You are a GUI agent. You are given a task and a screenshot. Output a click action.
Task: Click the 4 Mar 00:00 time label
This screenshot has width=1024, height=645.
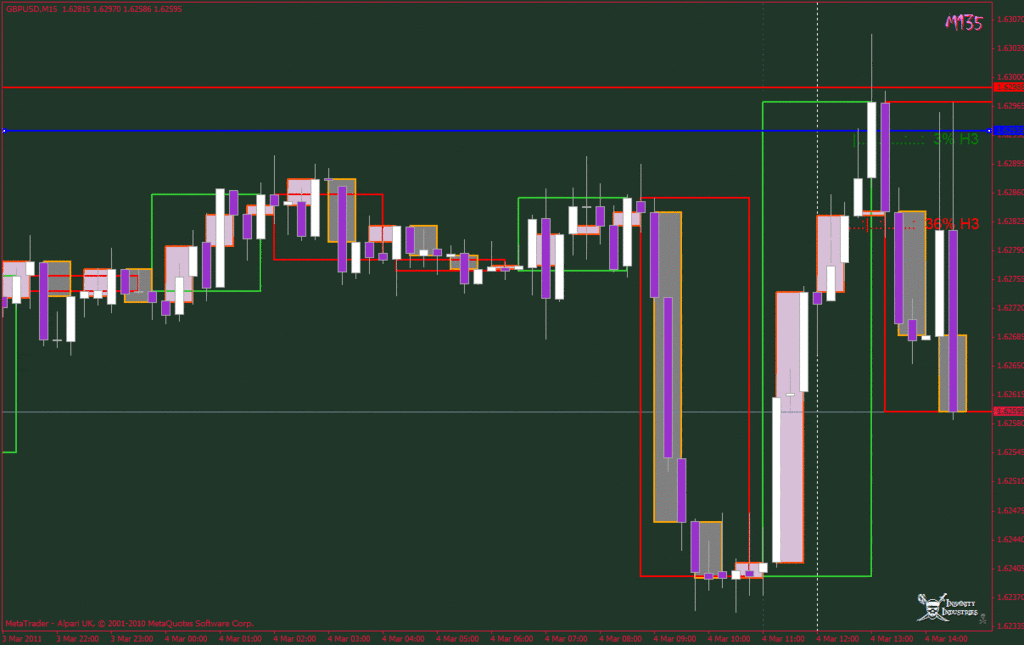tap(186, 638)
